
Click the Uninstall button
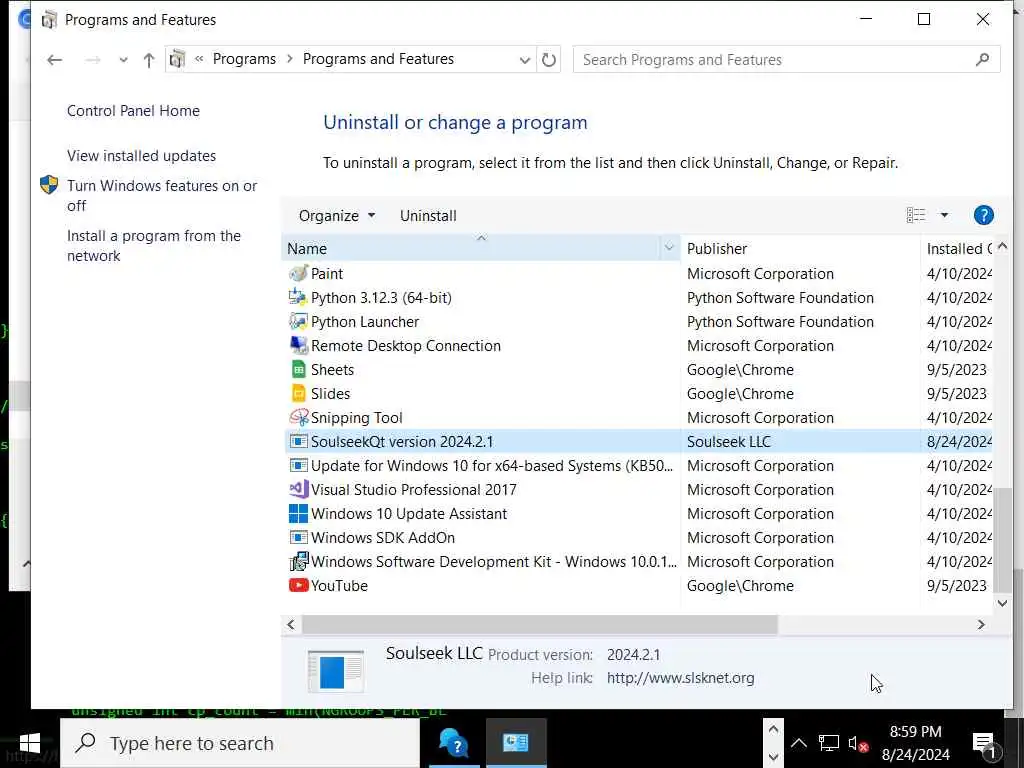click(x=428, y=216)
